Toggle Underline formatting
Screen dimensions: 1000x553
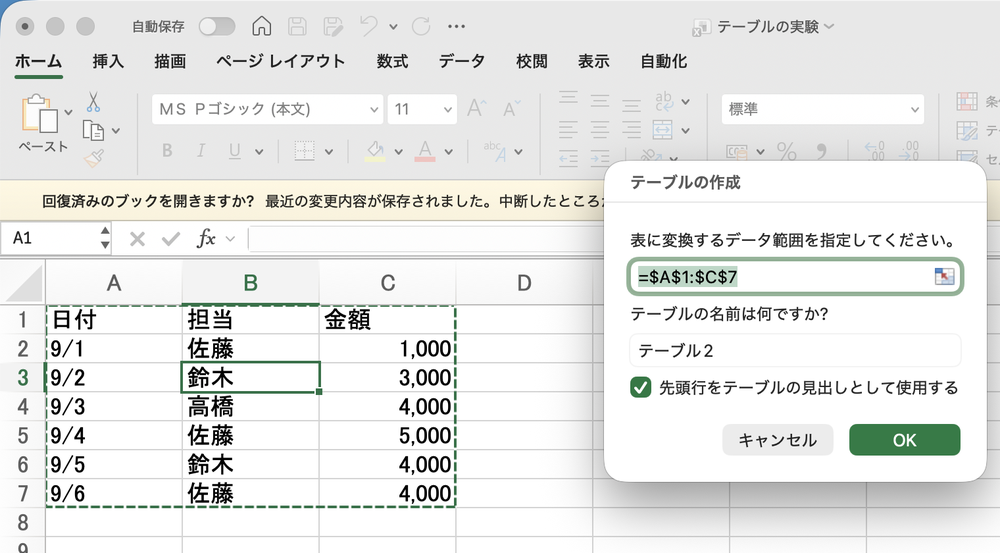pyautogui.click(x=234, y=151)
